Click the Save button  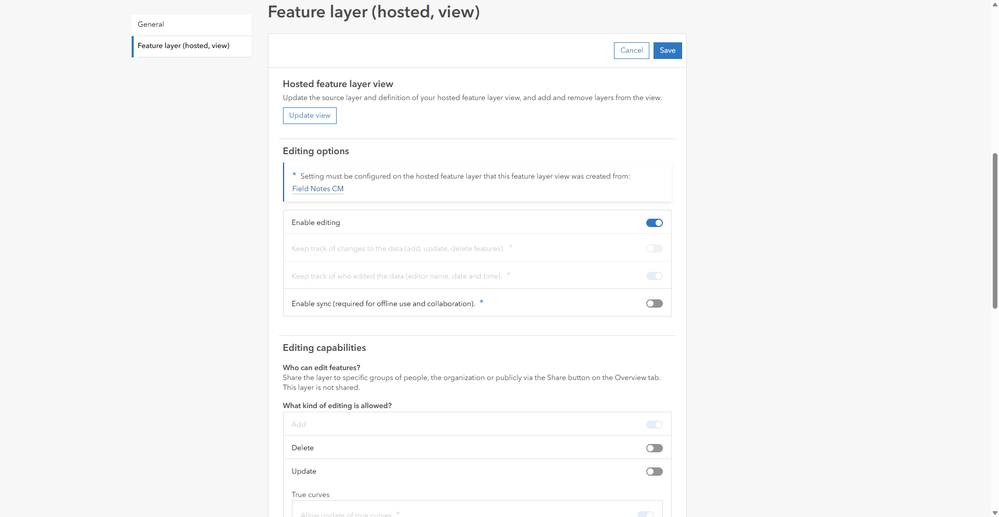[668, 50]
